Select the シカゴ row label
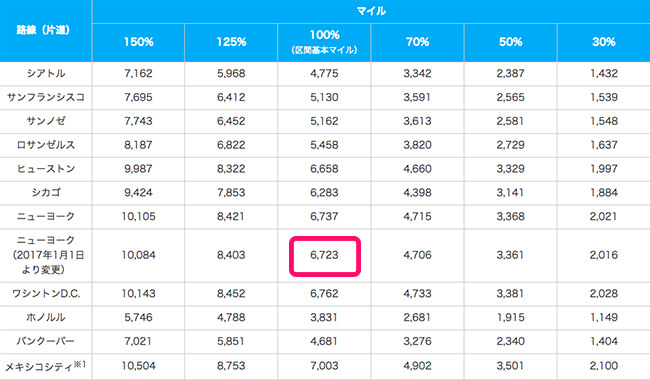The width and height of the screenshot is (650, 380). pos(46,193)
